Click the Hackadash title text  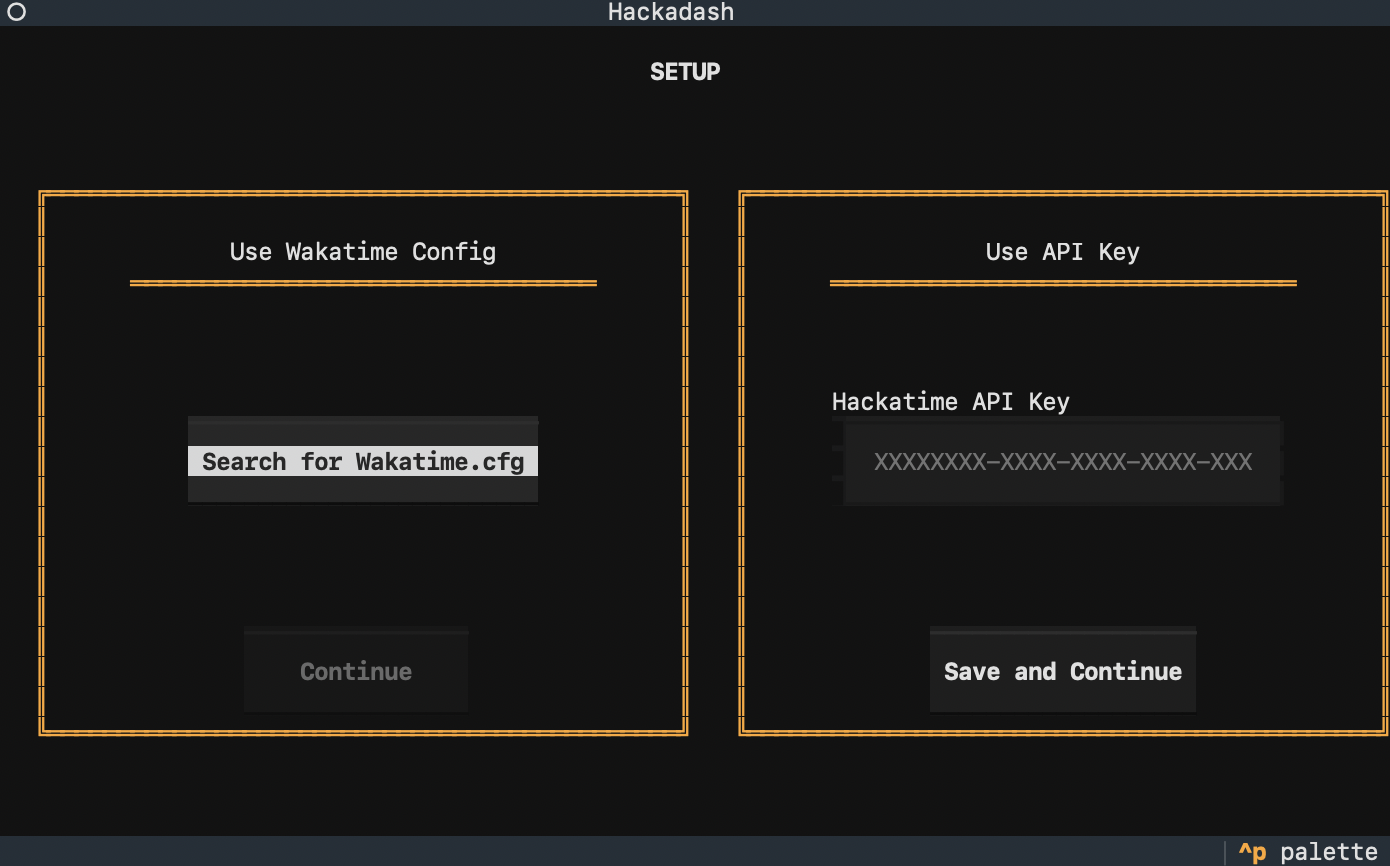[671, 12]
